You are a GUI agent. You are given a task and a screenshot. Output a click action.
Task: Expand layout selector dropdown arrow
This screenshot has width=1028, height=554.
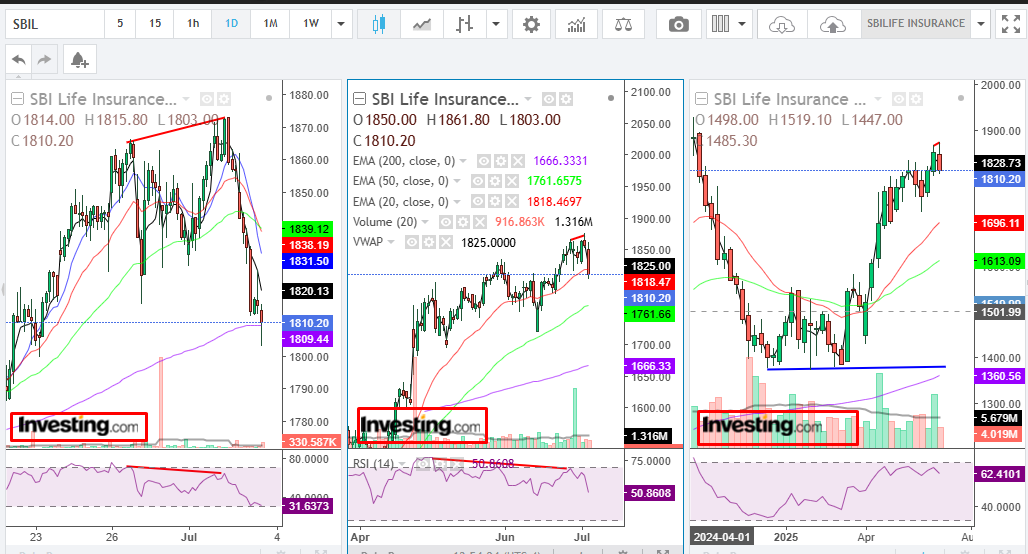(742, 24)
